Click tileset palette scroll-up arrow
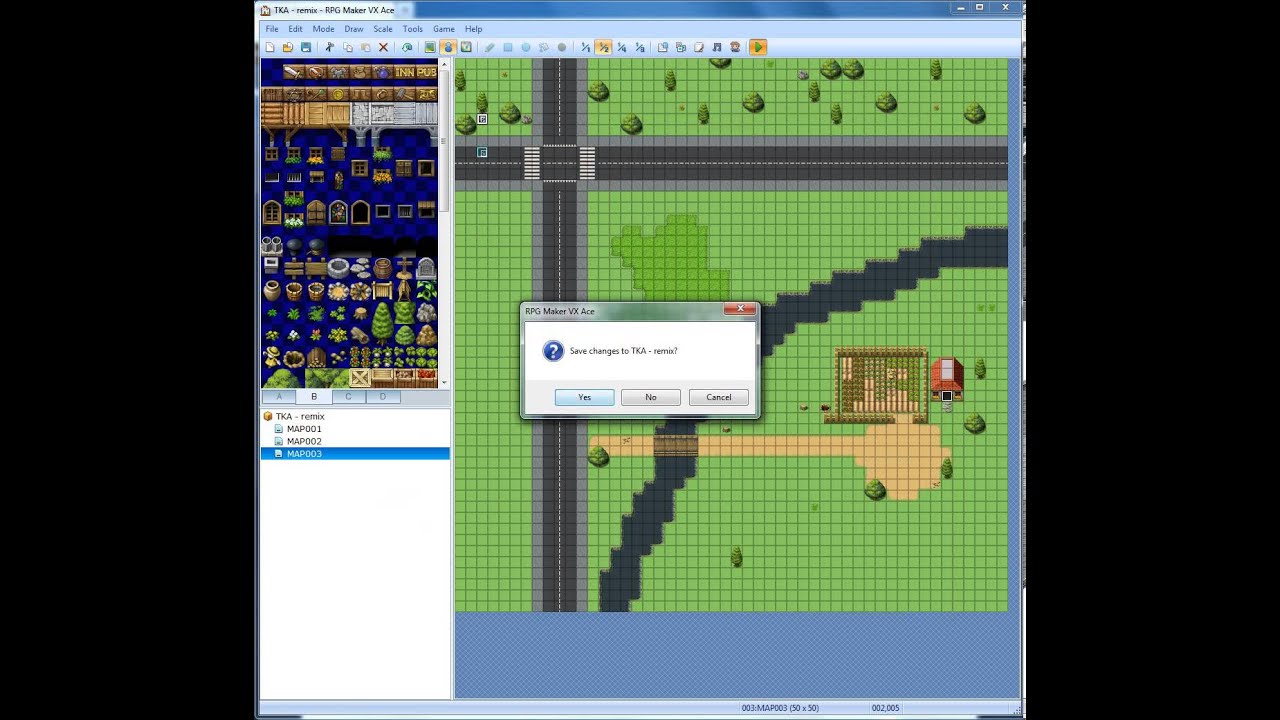1280x720 pixels. 444,64
